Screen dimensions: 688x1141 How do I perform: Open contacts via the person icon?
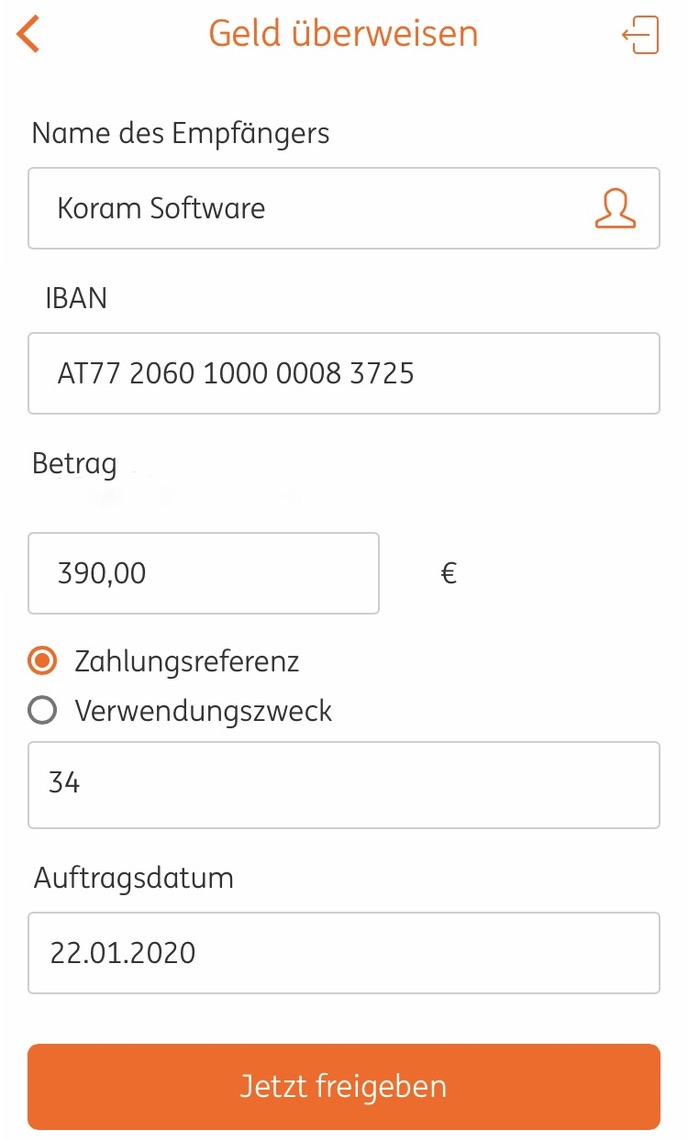click(615, 209)
